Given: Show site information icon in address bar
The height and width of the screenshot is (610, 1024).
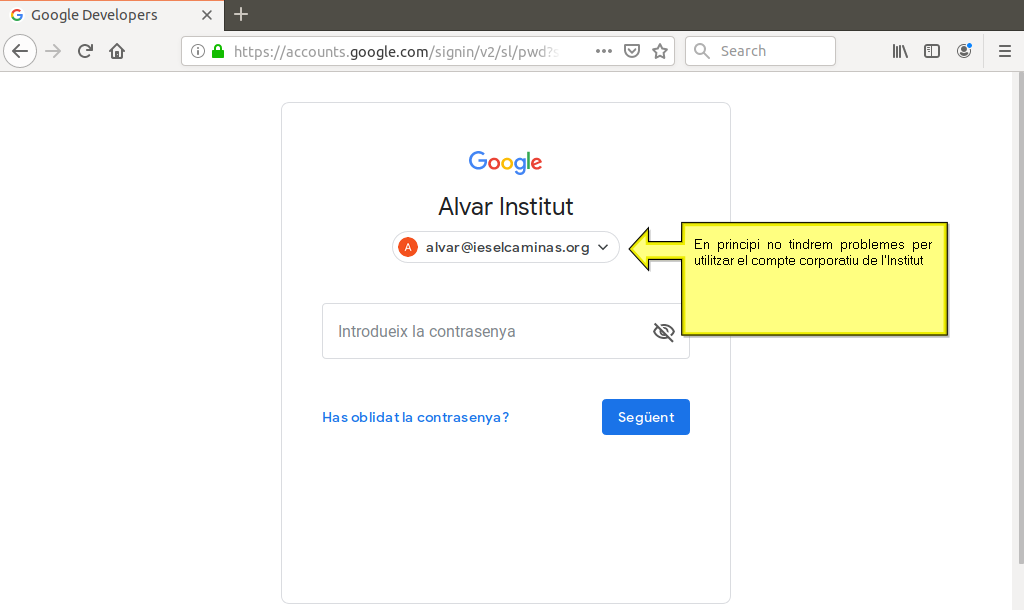Looking at the screenshot, I should [x=198, y=51].
